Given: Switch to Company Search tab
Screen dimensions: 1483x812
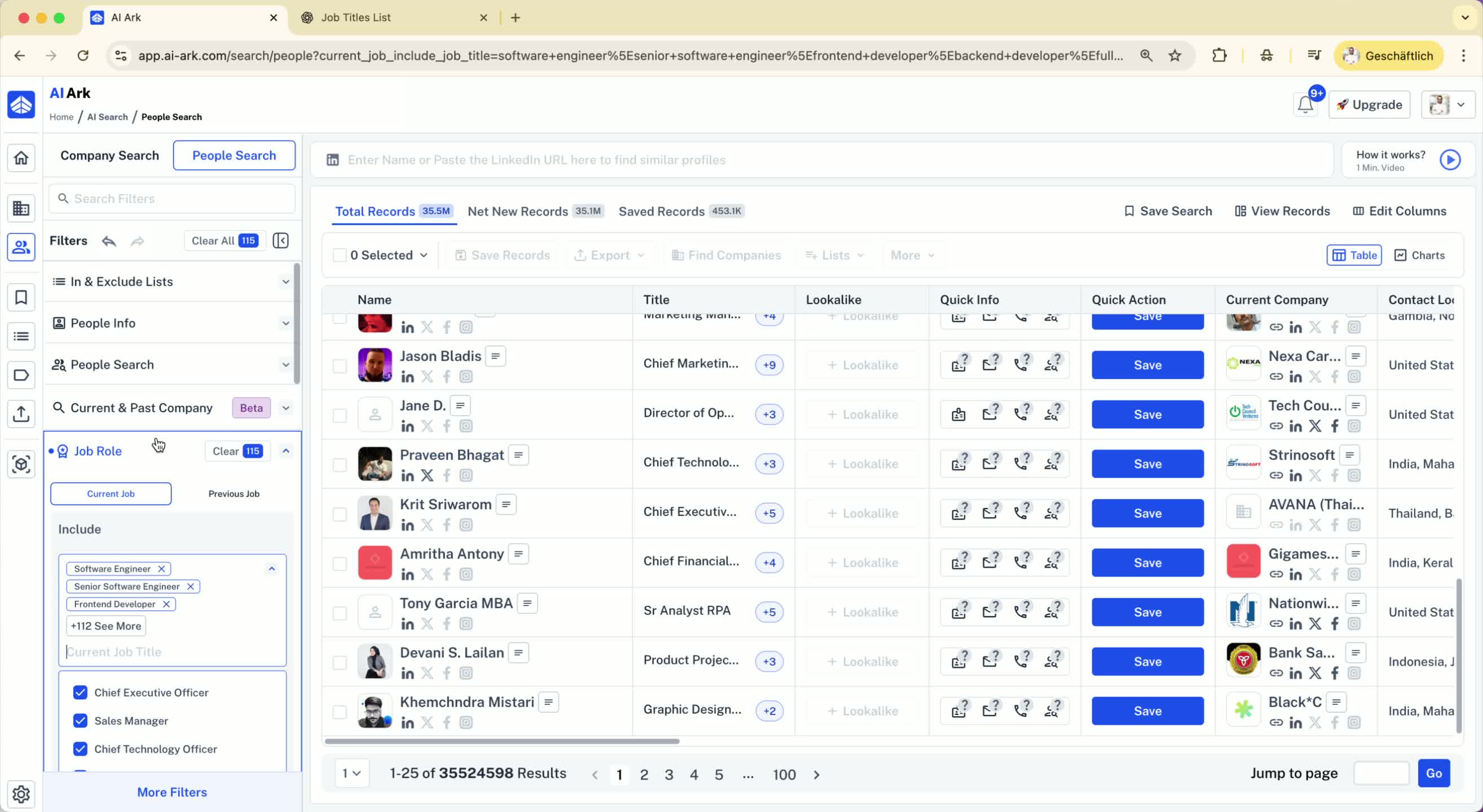Looking at the screenshot, I should [x=109, y=156].
